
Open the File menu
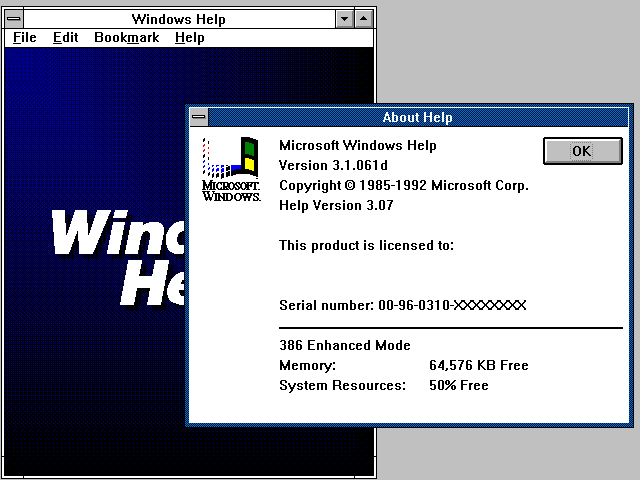point(24,38)
